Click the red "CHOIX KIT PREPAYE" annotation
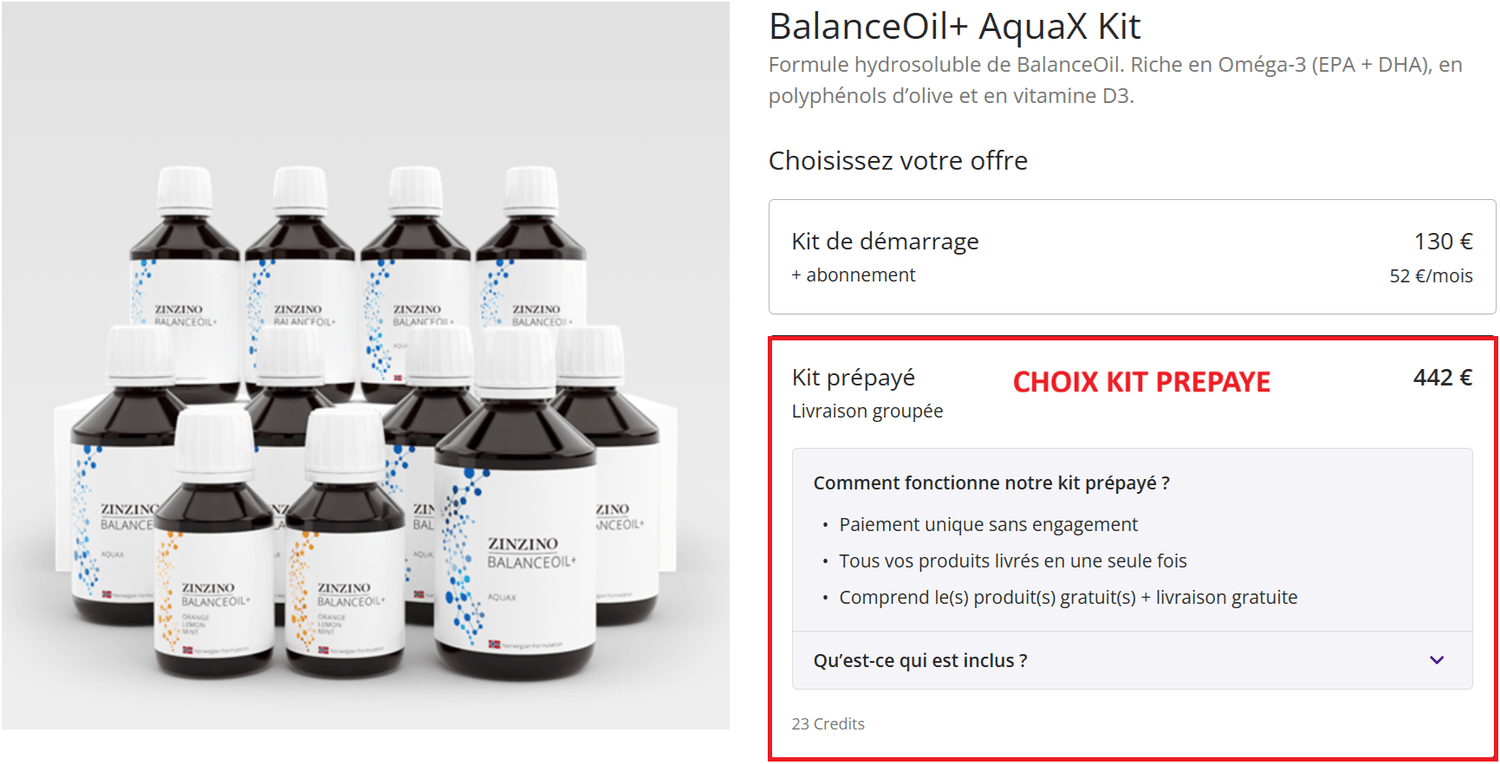The width and height of the screenshot is (1500, 764). [x=1141, y=382]
